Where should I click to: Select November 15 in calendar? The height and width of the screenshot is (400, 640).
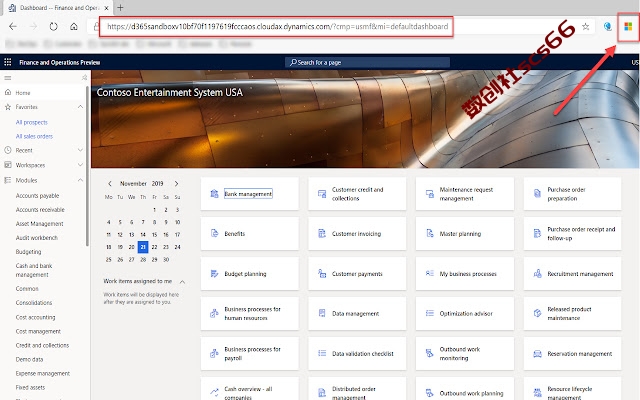[154, 235]
